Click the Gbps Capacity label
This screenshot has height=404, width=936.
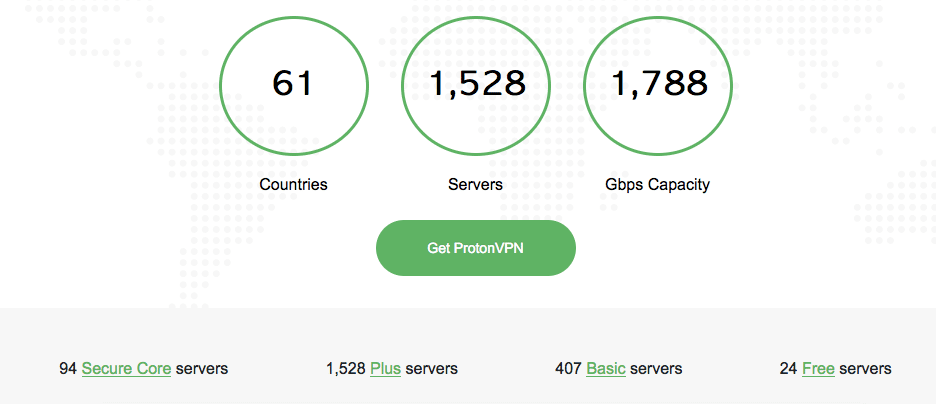(657, 184)
